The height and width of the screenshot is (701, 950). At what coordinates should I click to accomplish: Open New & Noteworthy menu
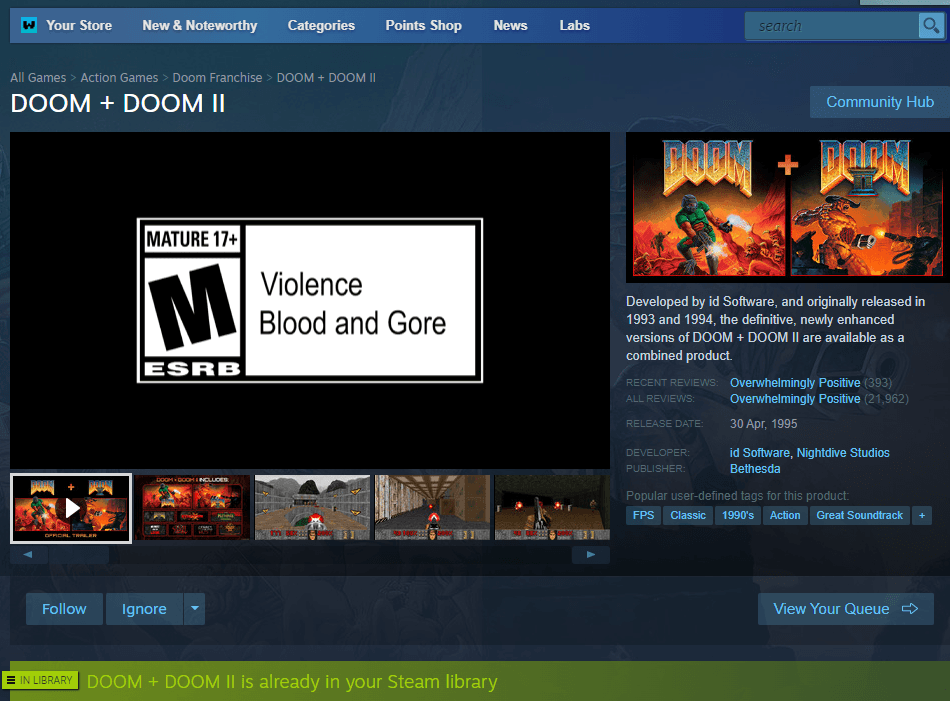(x=199, y=25)
